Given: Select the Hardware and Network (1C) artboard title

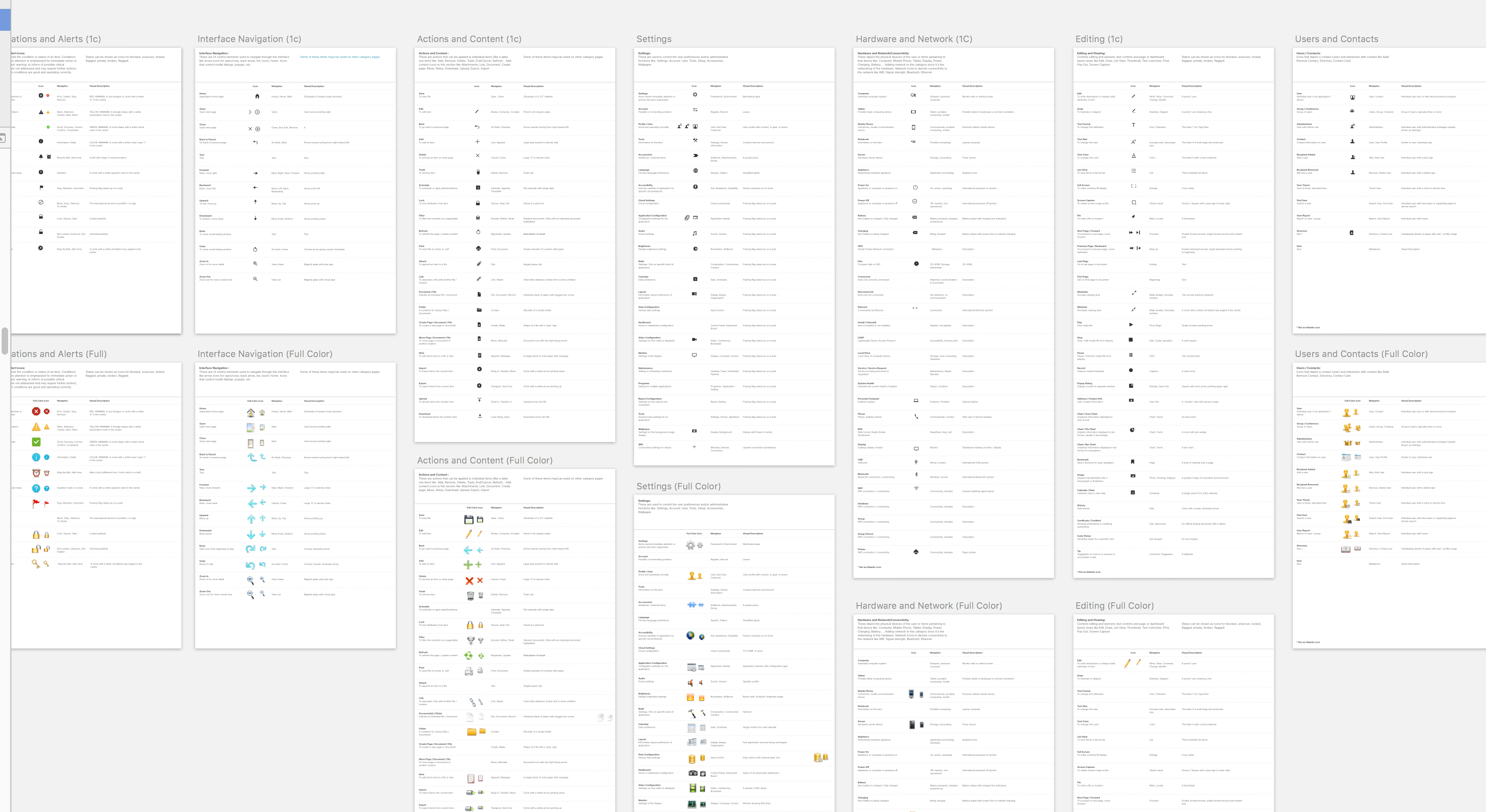Looking at the screenshot, I should (914, 39).
